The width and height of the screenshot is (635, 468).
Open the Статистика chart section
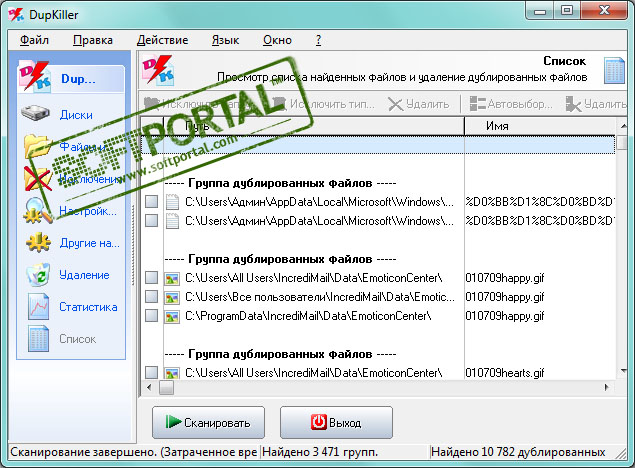tap(71, 307)
